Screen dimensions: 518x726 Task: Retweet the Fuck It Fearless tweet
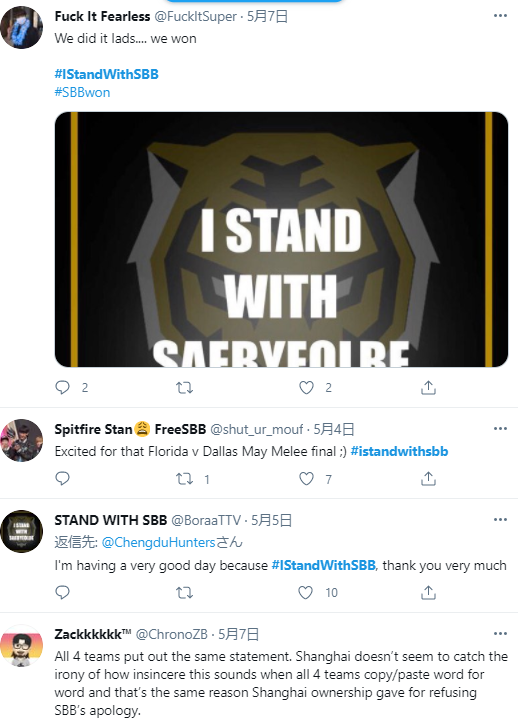(x=184, y=387)
